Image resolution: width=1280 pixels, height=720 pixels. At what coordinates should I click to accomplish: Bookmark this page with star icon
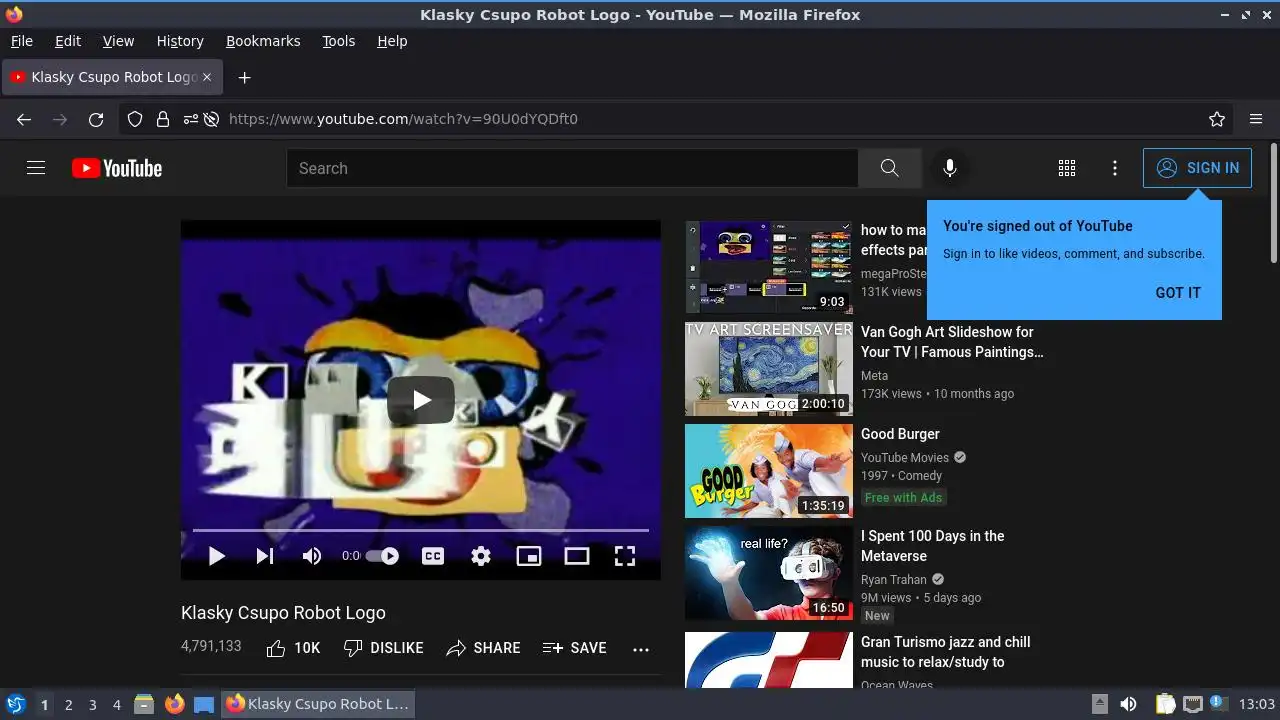pos(1217,119)
